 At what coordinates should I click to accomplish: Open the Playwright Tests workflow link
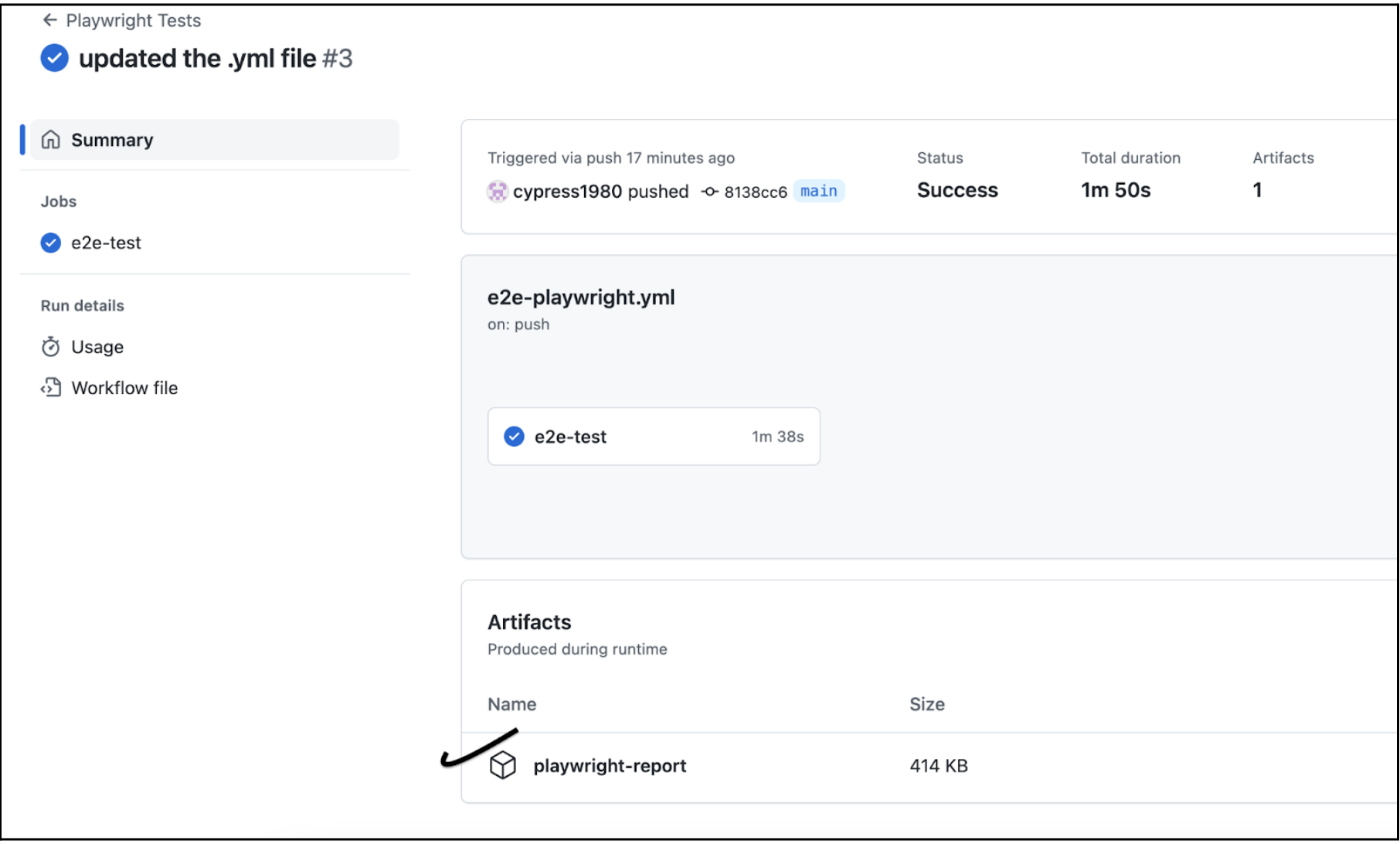(133, 21)
